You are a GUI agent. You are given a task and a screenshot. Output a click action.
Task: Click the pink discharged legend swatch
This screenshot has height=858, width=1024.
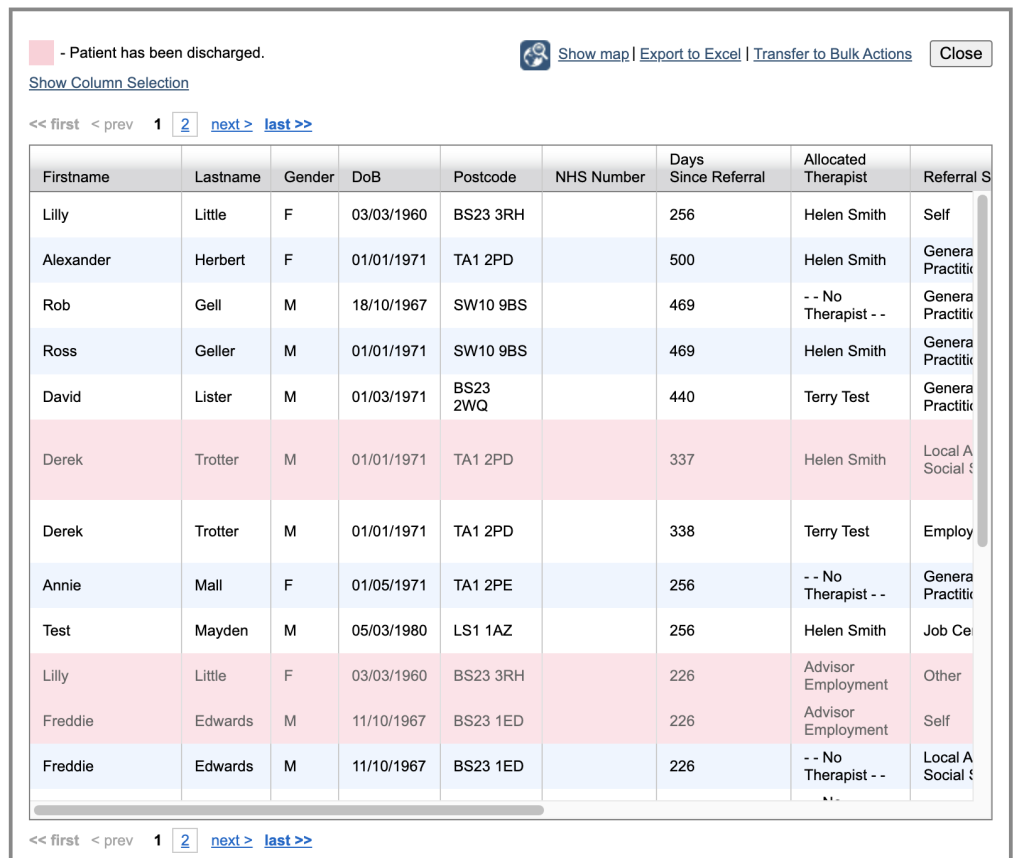42,53
